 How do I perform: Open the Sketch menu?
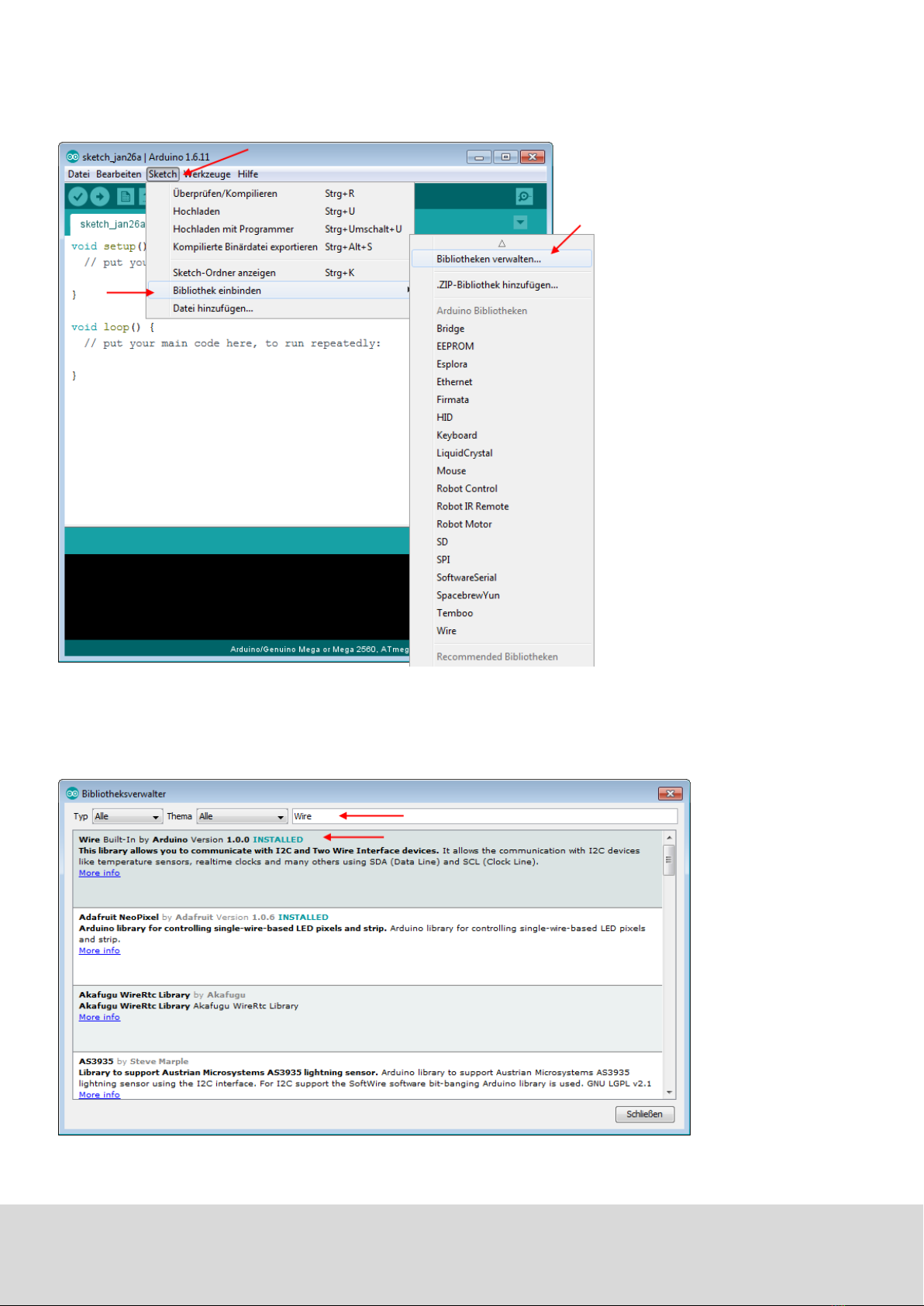(x=163, y=174)
